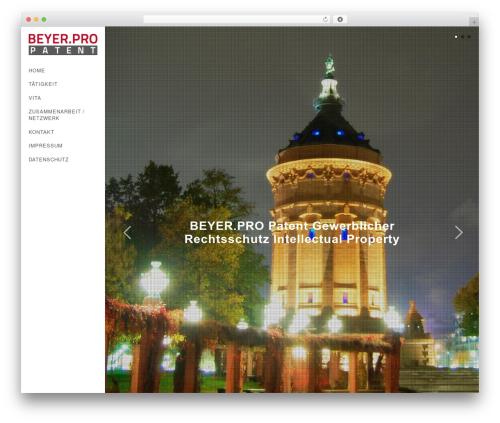This screenshot has width=500, height=423.
Task: Open the Home menu item
Action: [x=37, y=71]
